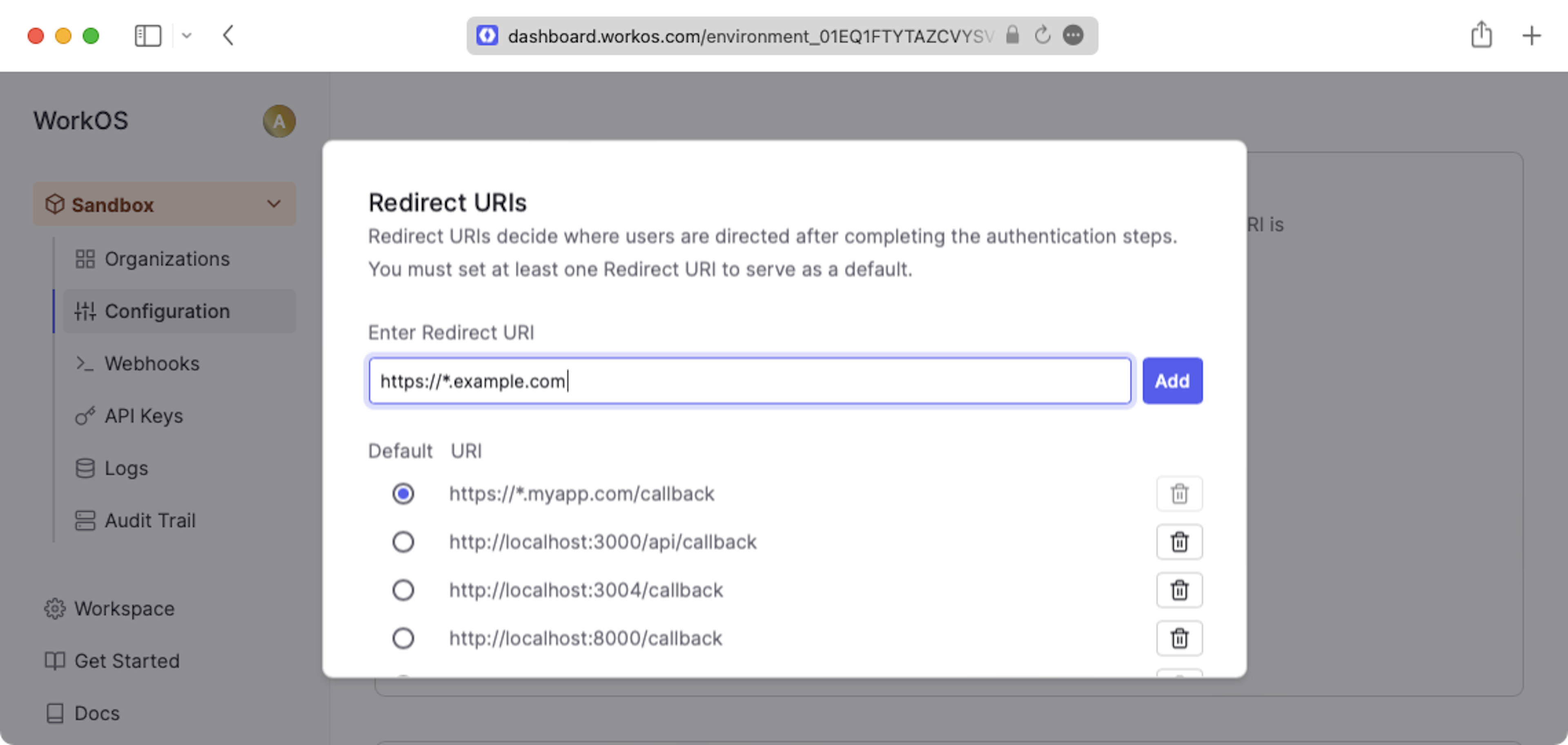This screenshot has width=1568, height=745.
Task: Select the localhost:3004/callback radio button
Action: coord(403,590)
